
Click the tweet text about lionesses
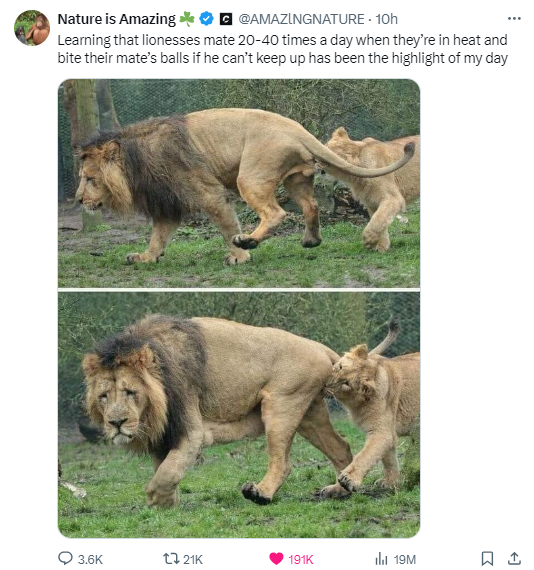(282, 49)
